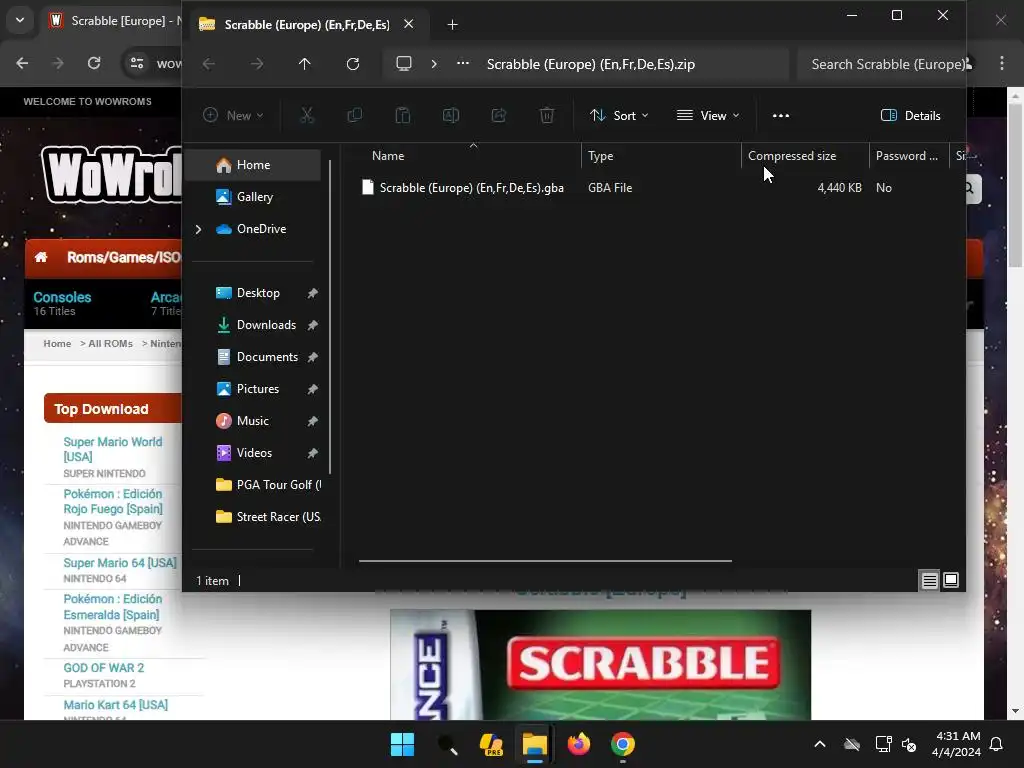Select the Scrabble (Europe) .gba file
This screenshot has height=768, width=1024.
coord(471,187)
